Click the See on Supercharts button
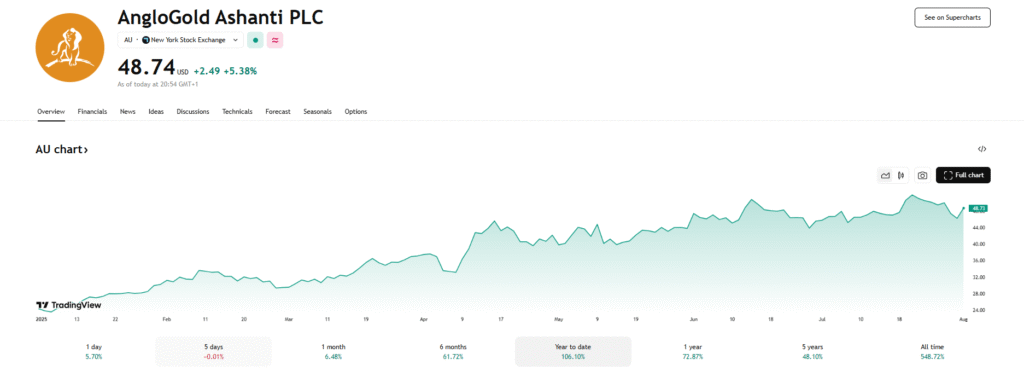 point(952,18)
